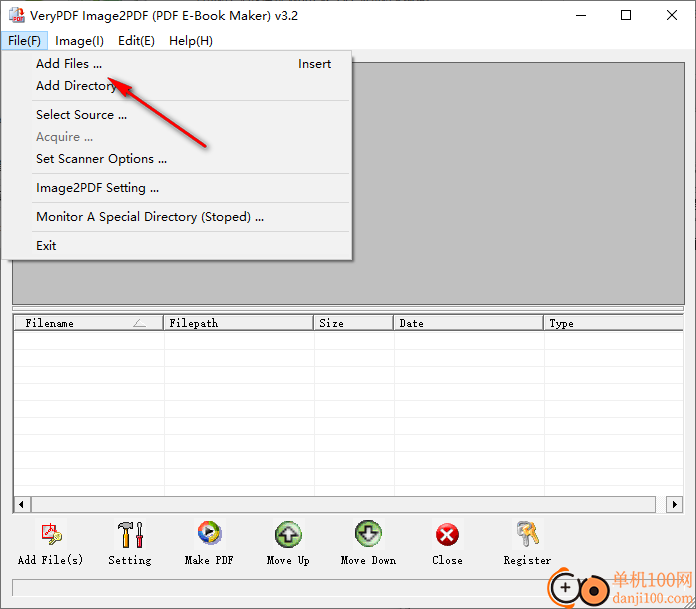Click the Make PDF icon
Image resolution: width=696 pixels, height=609 pixels.
pos(209,534)
